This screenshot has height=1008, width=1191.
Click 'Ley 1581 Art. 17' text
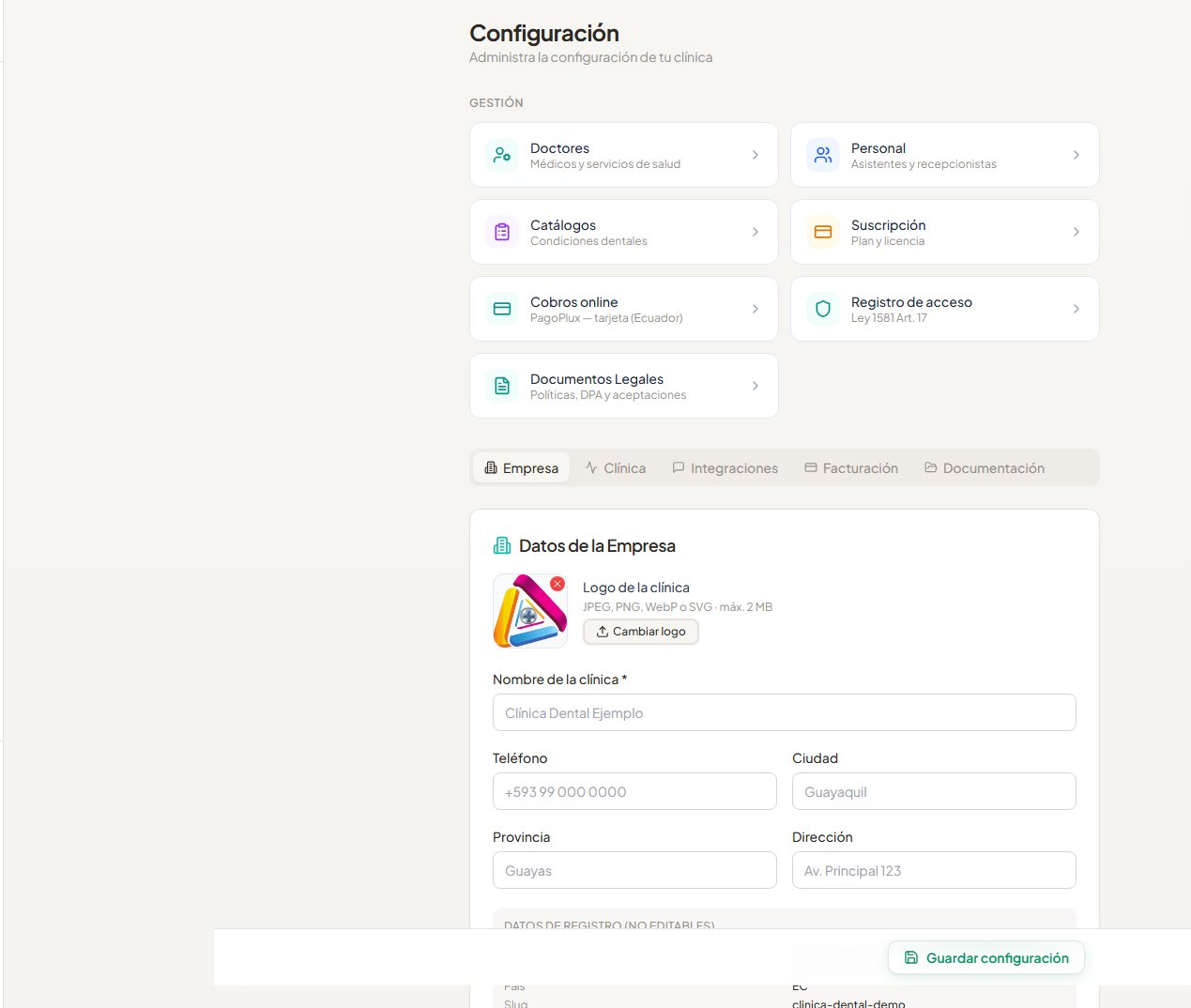[x=889, y=318]
